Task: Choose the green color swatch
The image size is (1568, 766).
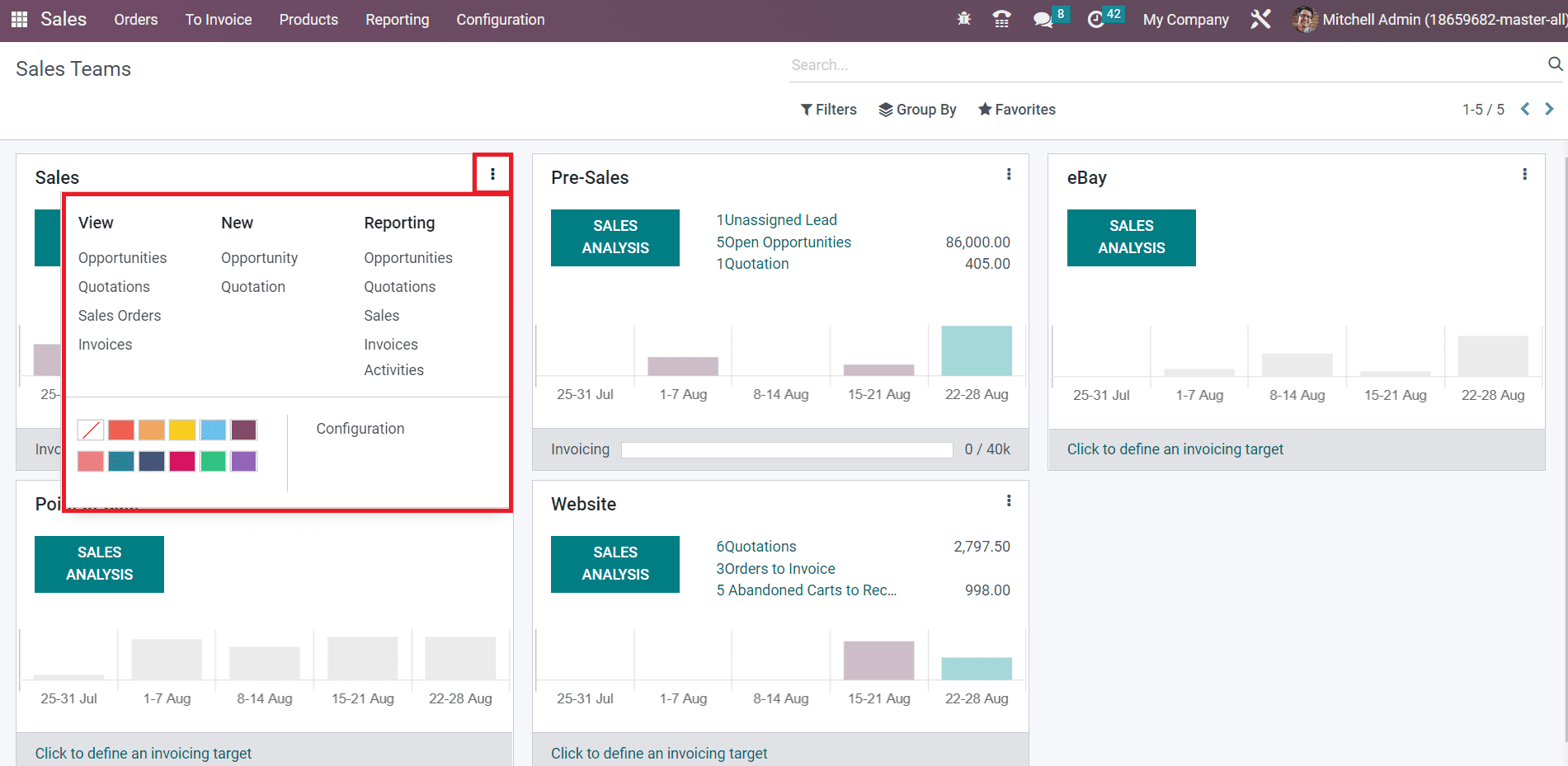Action: click(x=213, y=461)
